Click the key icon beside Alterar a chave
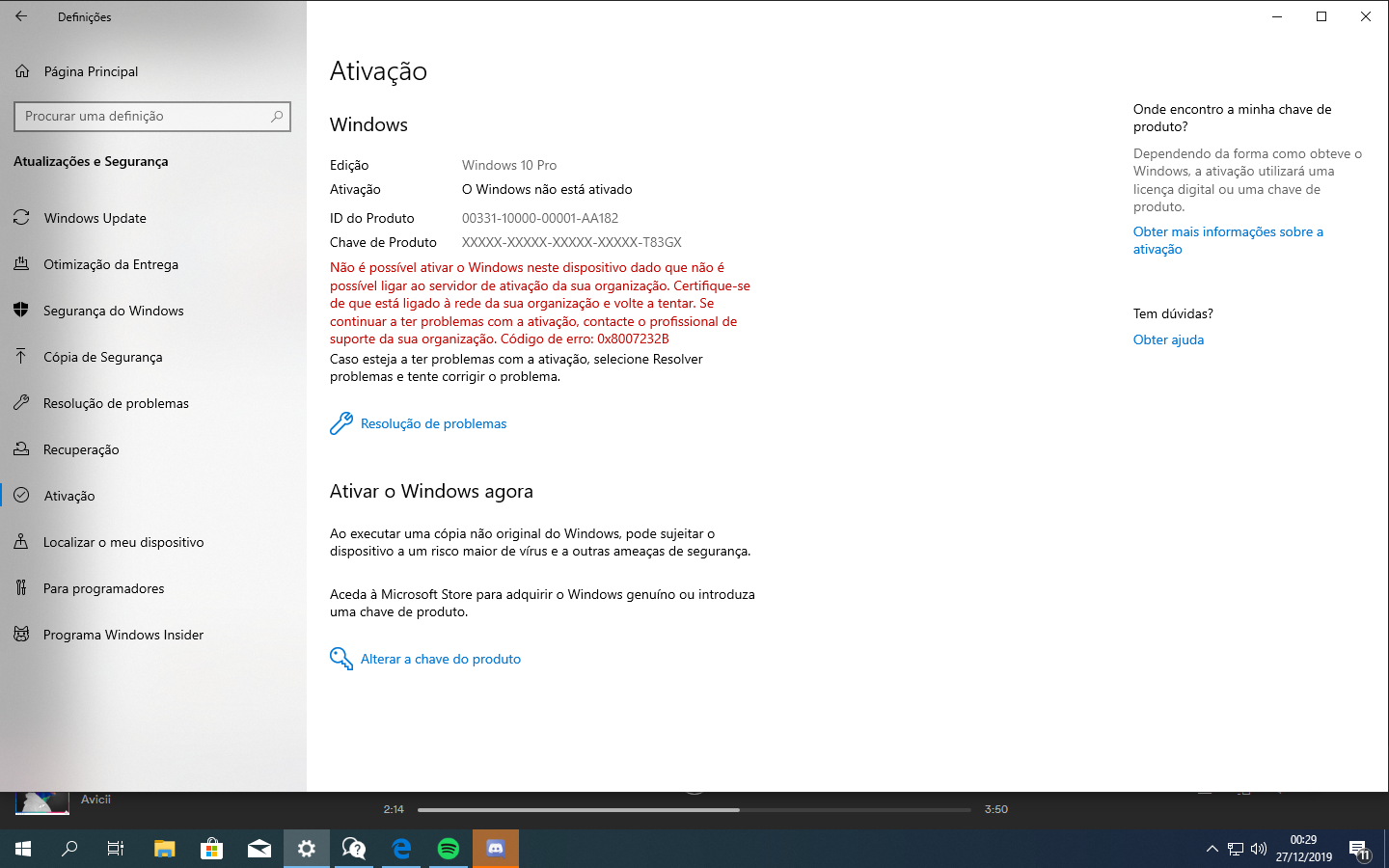Screen dimensions: 1389x868 coord(341,659)
